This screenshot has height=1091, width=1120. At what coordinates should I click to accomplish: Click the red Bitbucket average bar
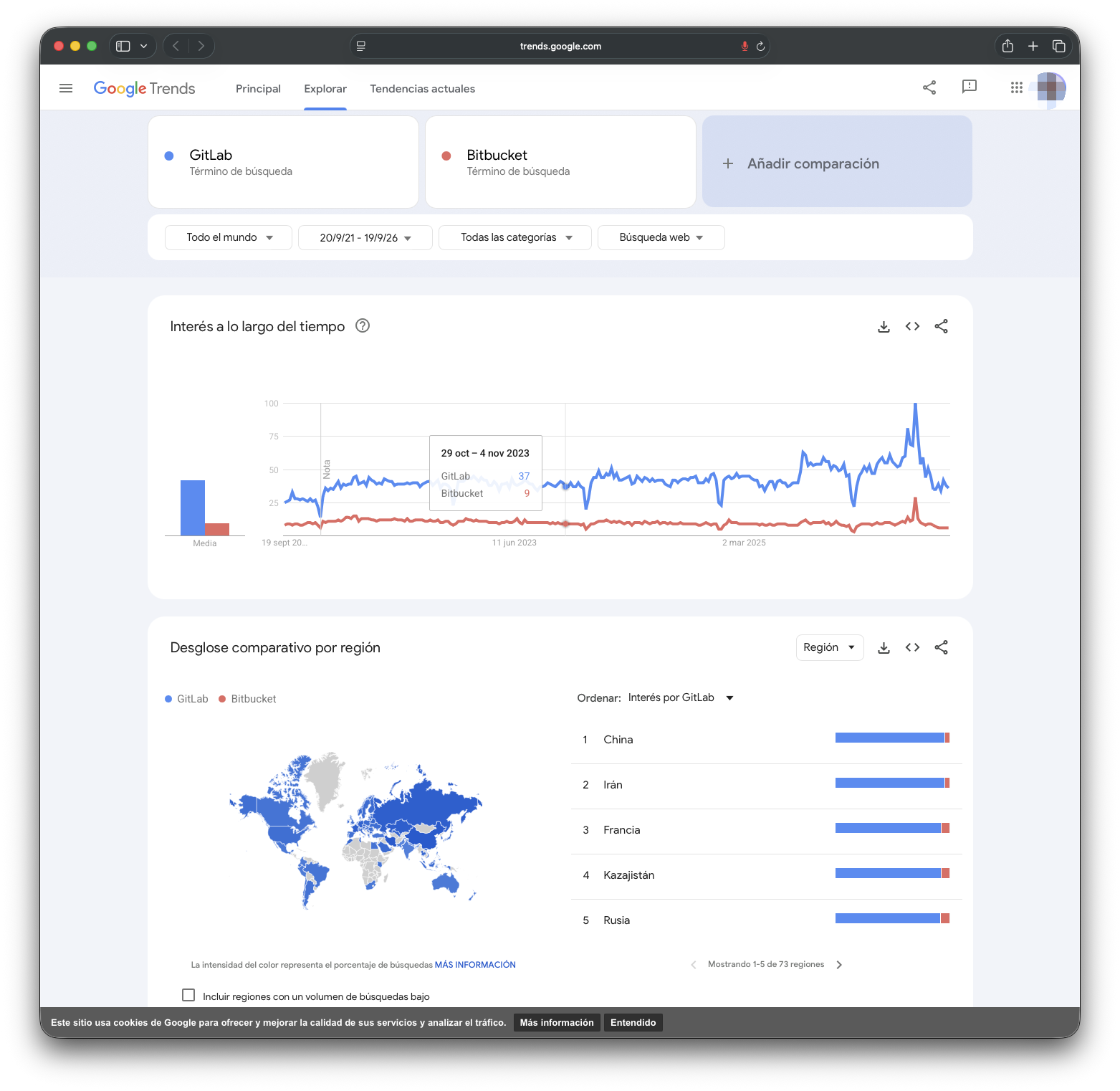(x=217, y=530)
